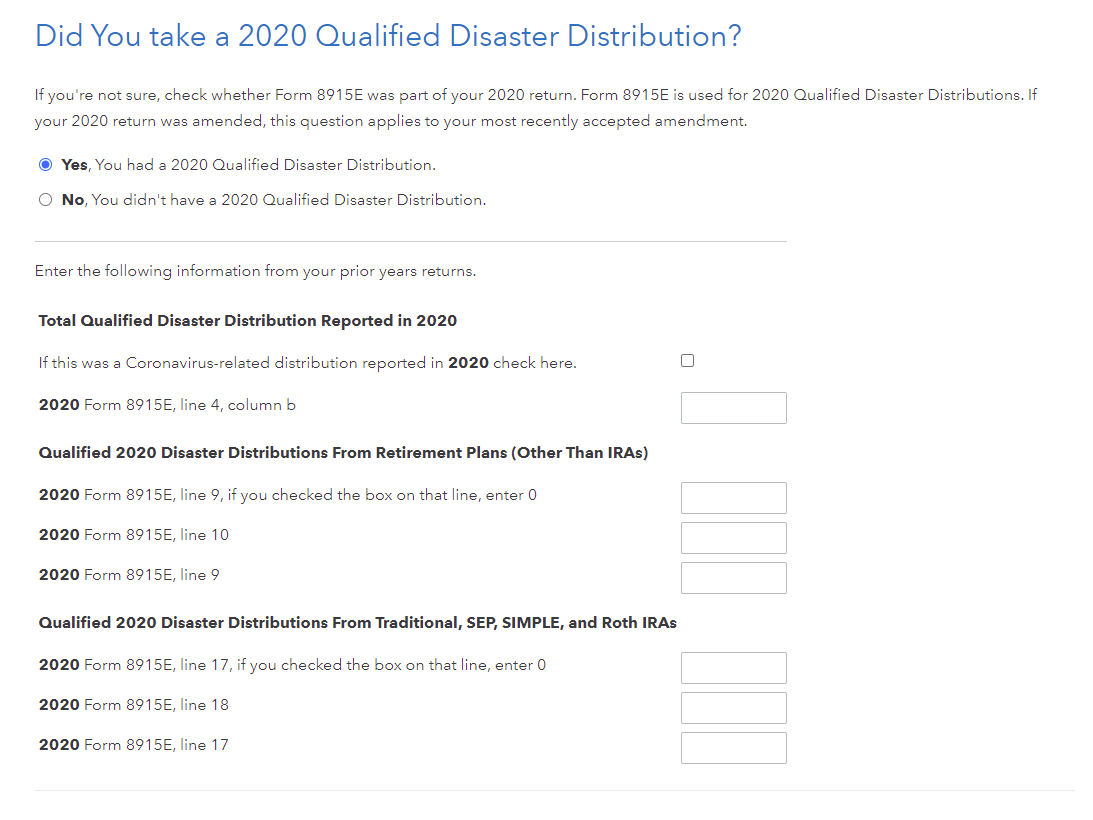Click the Form 8915E line 10 input box
This screenshot has height=820, width=1093.
coord(733,538)
